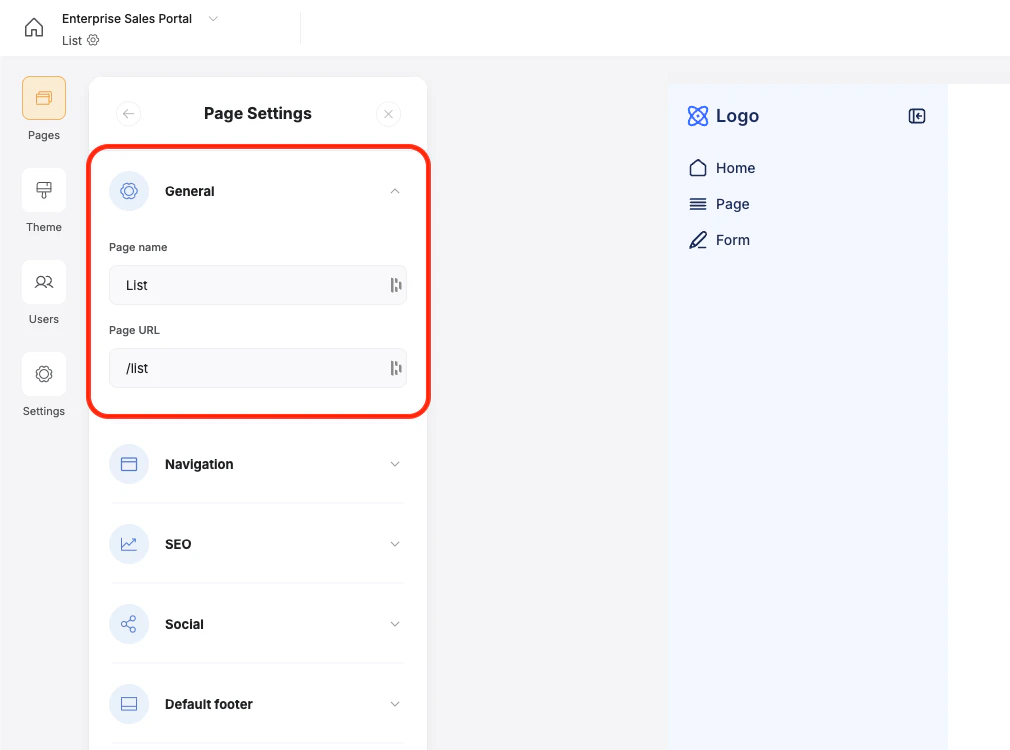1010x750 pixels.
Task: Click the Page URL input field
Action: pyautogui.click(x=258, y=368)
